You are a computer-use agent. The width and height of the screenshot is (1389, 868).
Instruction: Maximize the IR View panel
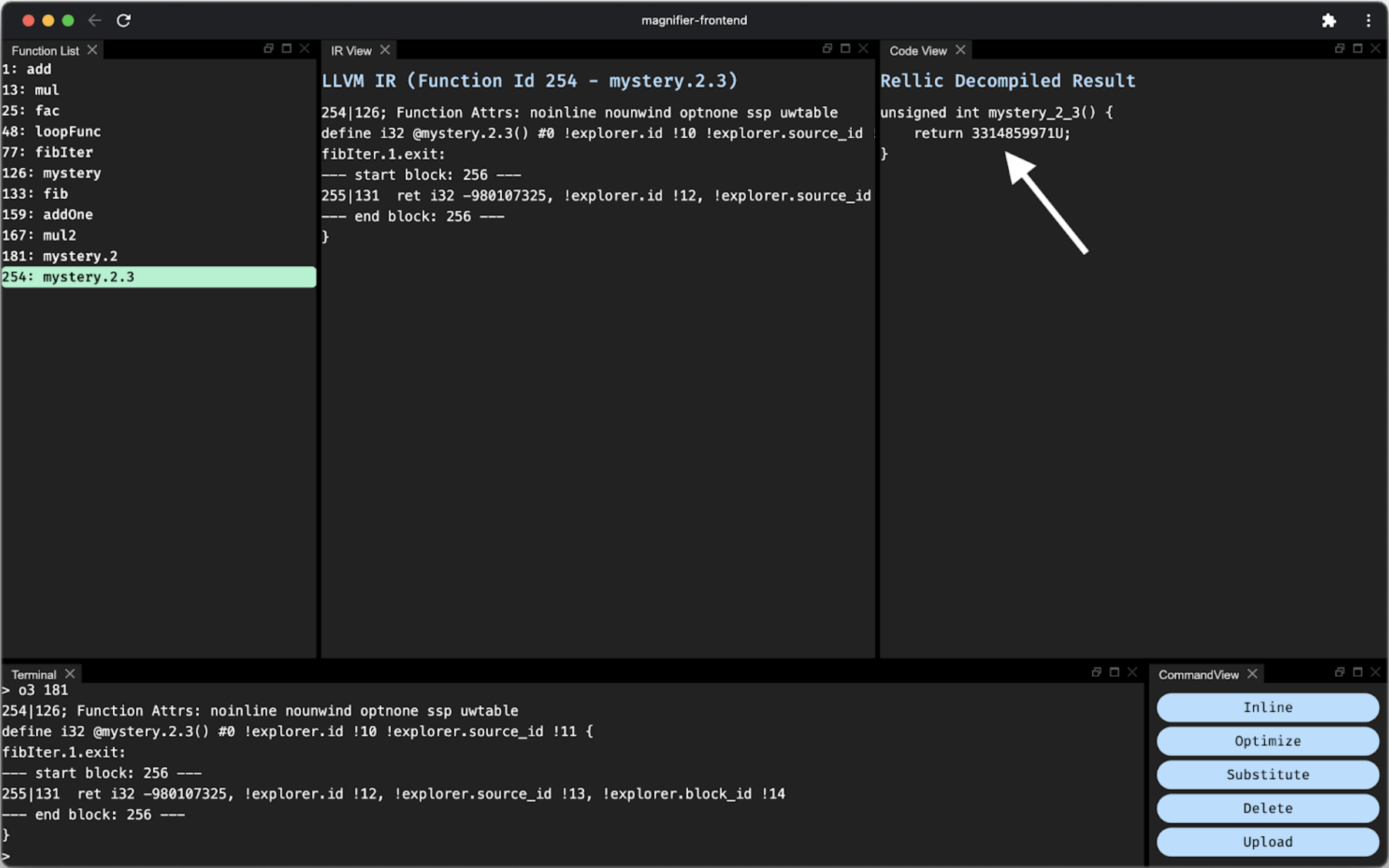click(x=845, y=49)
